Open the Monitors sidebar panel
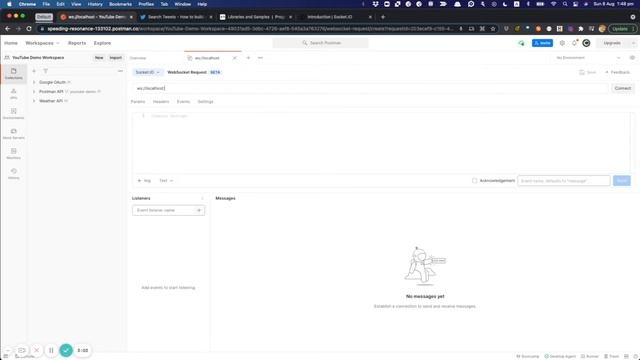This screenshot has height=360, width=640. (x=13, y=153)
